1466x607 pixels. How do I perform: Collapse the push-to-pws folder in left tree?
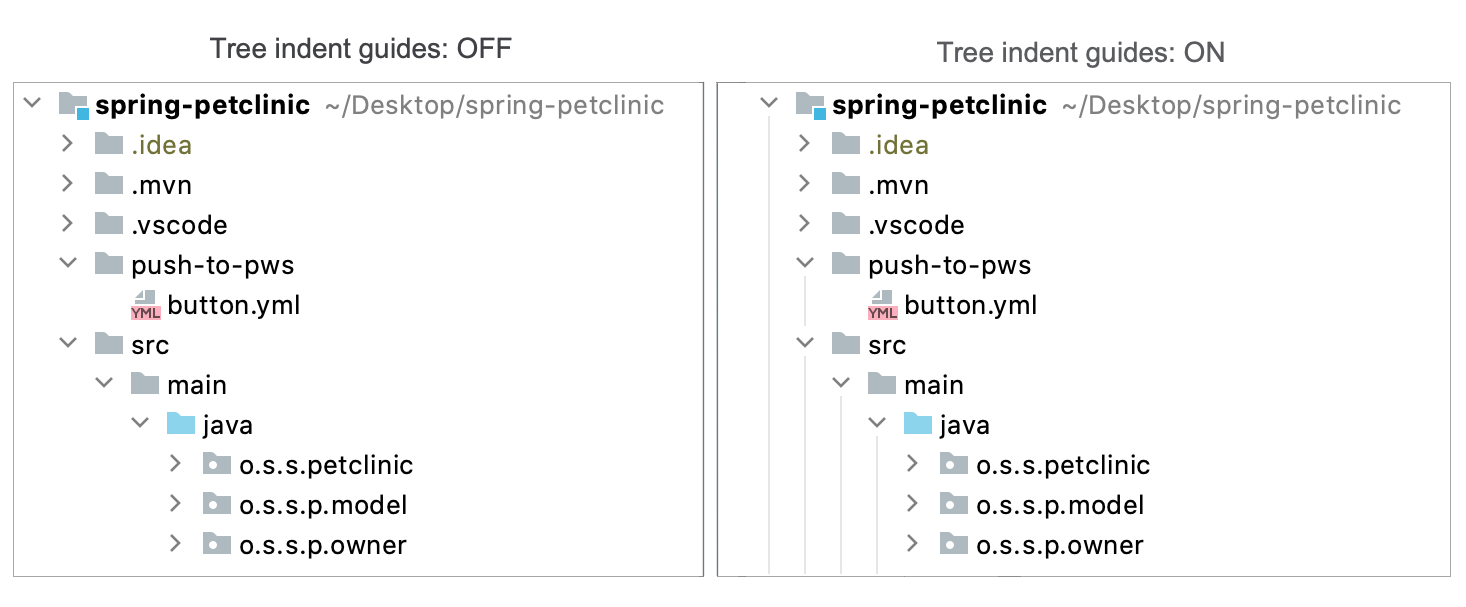coord(68,264)
